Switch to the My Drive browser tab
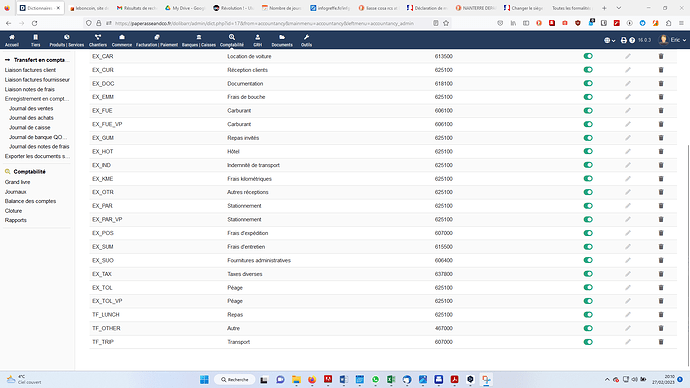Viewport: 690px width, 388px height. (x=184, y=8)
